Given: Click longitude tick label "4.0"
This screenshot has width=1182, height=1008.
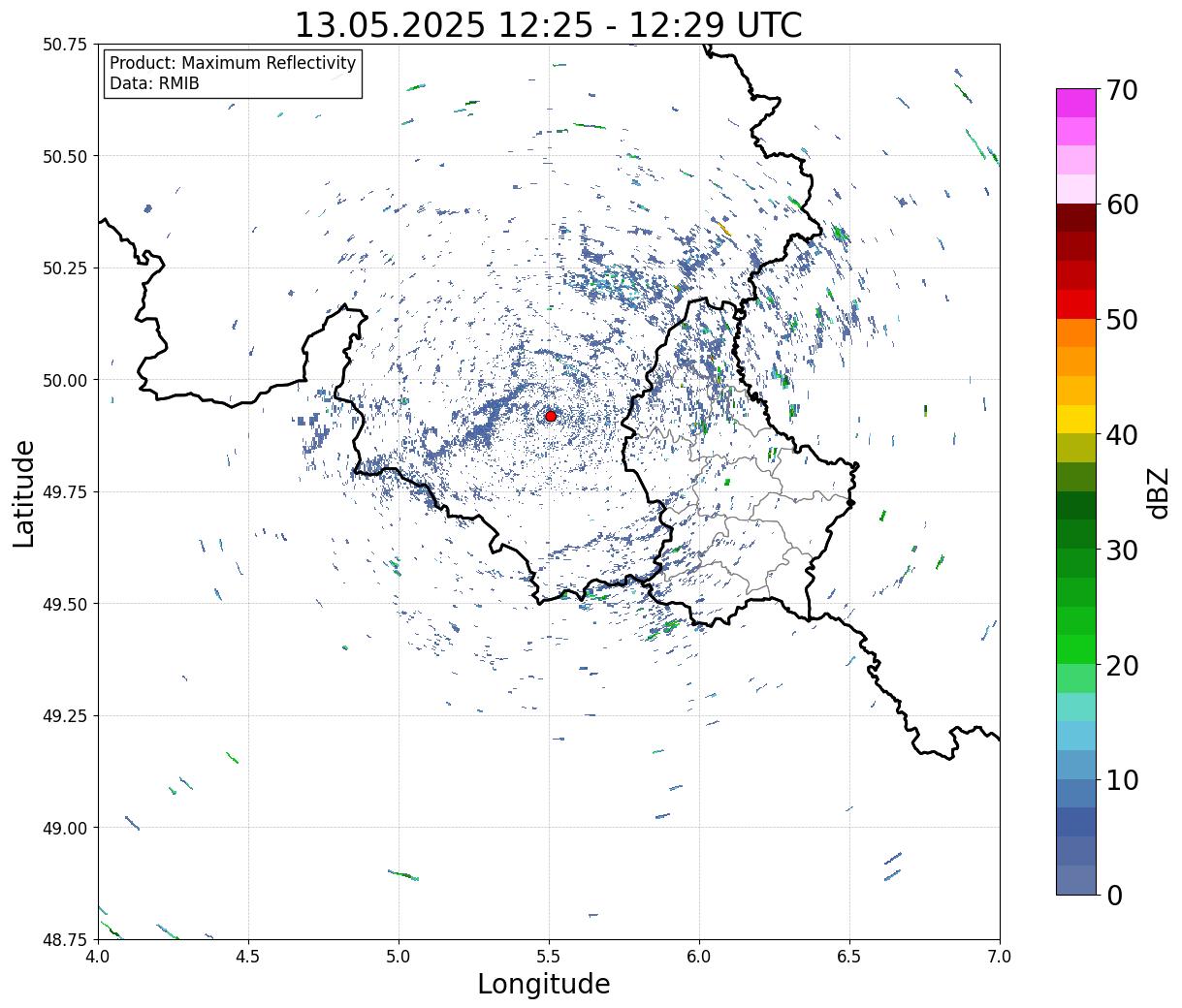Looking at the screenshot, I should point(98,957).
